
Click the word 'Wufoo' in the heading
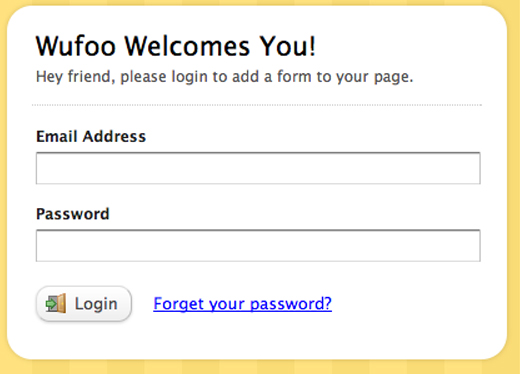pos(76,46)
